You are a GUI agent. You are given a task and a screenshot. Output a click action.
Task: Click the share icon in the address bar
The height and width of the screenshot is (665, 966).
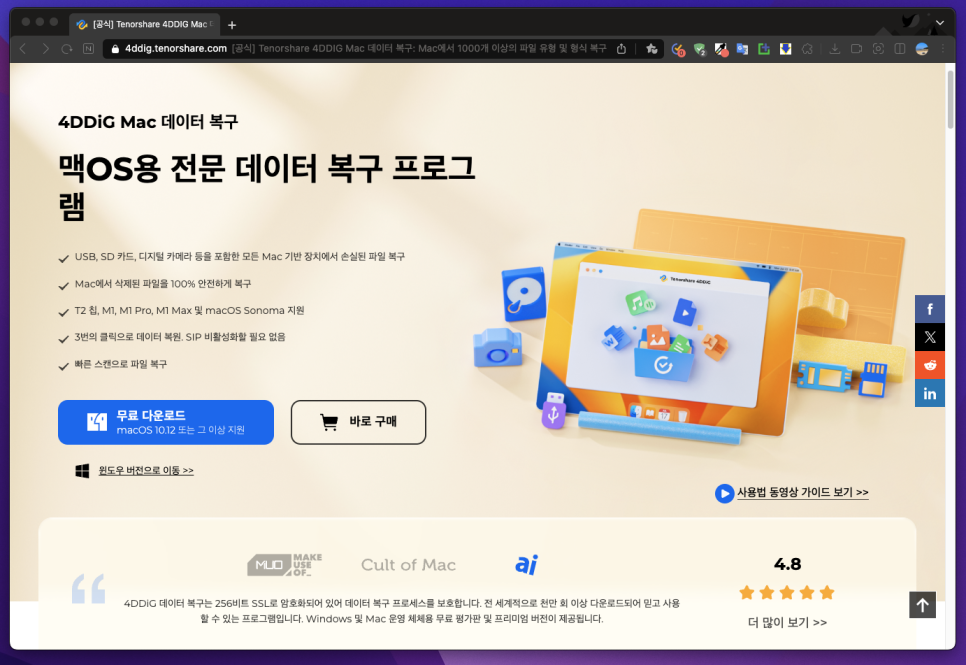pos(621,49)
